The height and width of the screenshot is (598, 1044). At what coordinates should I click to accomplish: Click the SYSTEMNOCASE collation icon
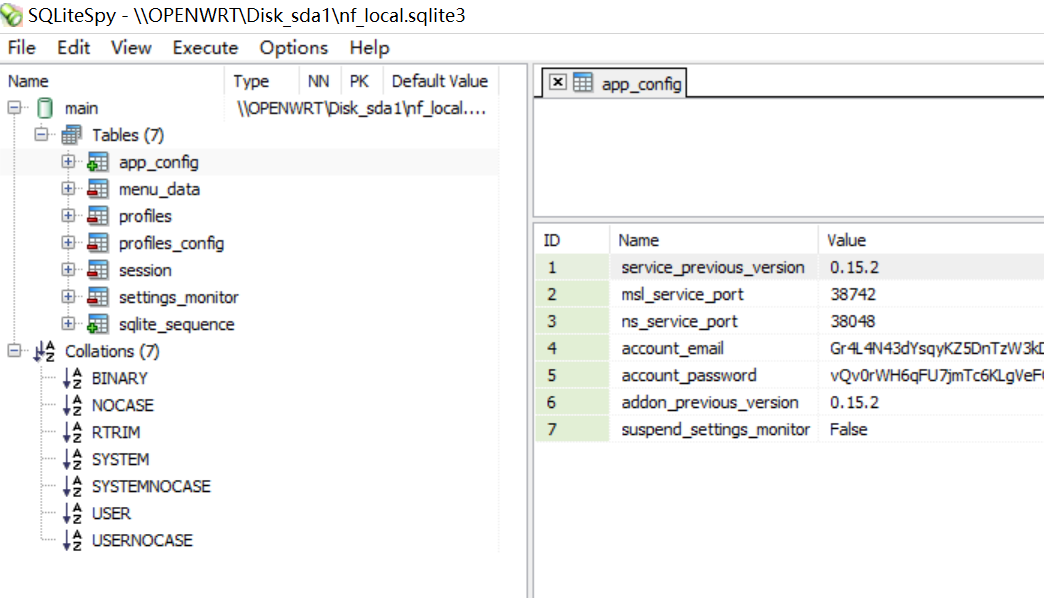72,486
